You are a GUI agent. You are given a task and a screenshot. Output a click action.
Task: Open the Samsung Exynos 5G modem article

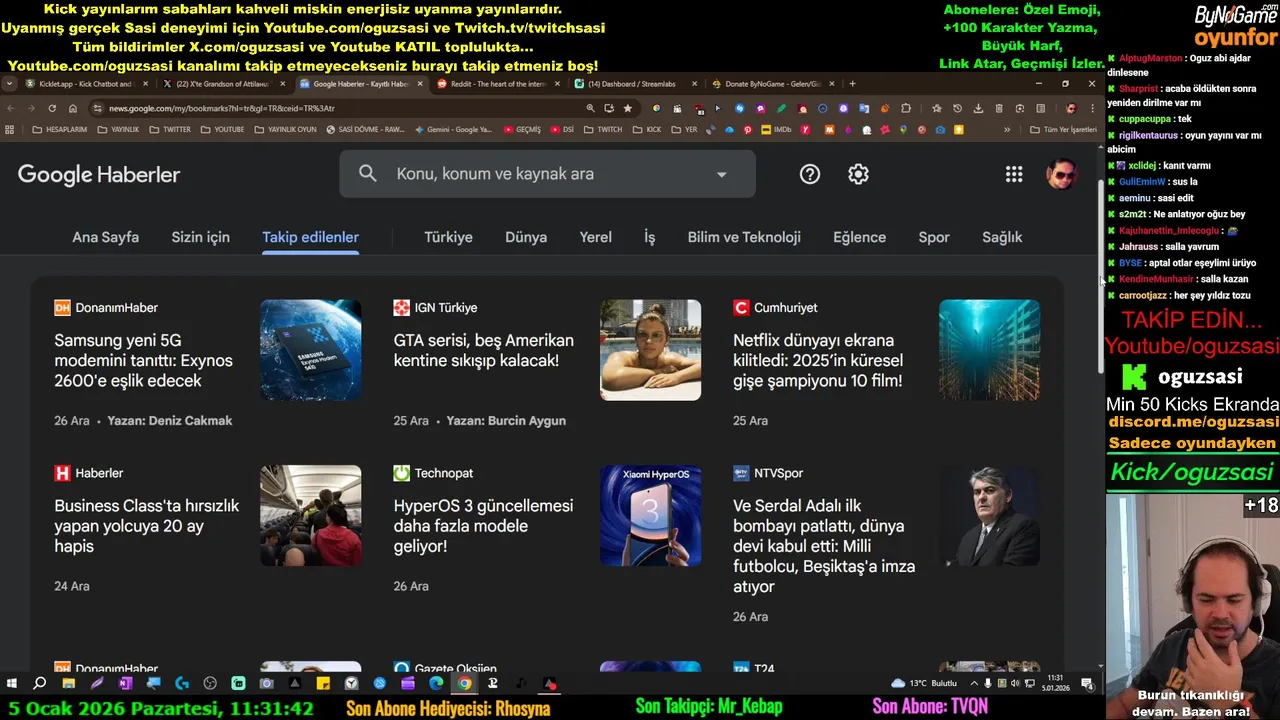143,360
